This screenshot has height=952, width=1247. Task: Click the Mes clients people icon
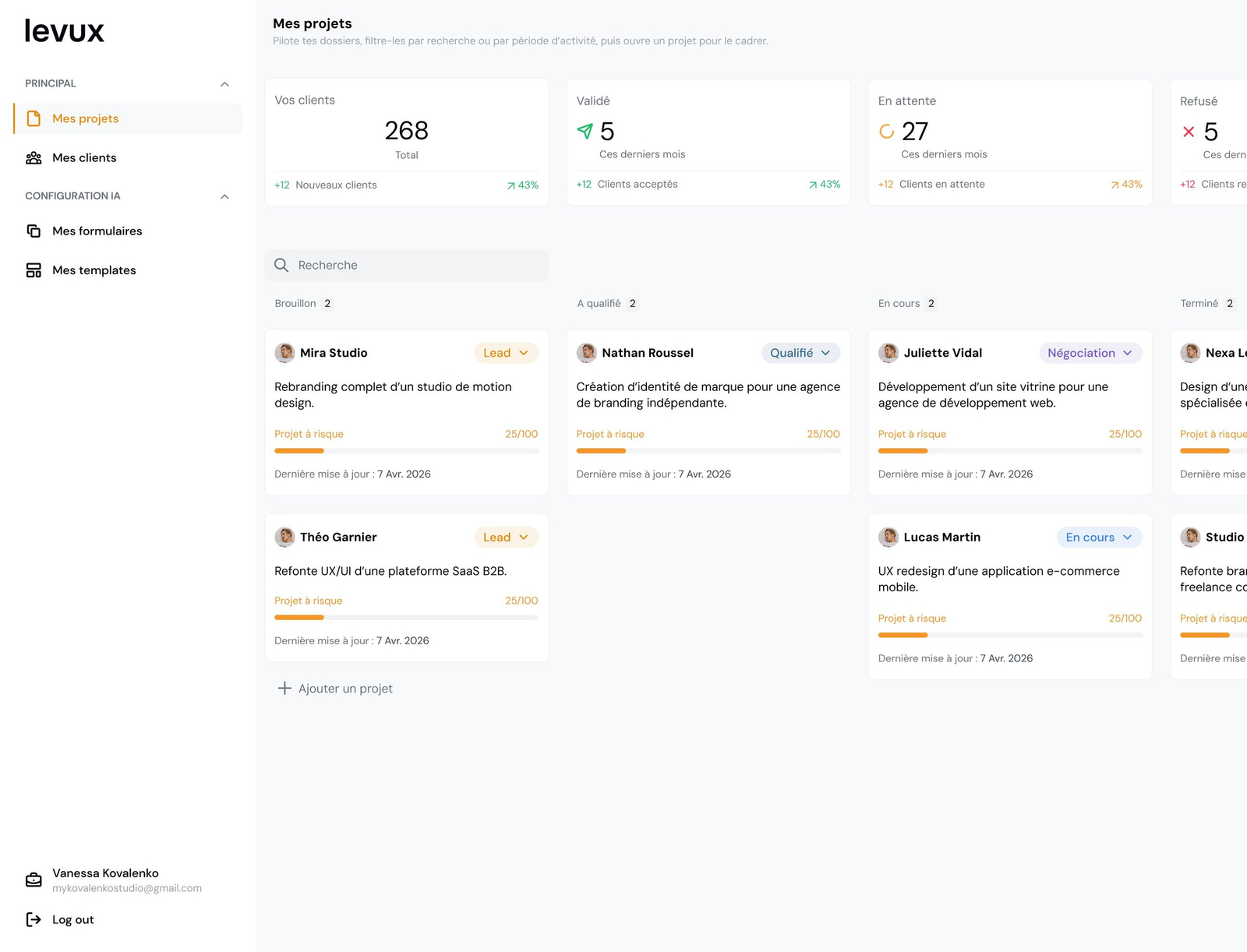34,158
